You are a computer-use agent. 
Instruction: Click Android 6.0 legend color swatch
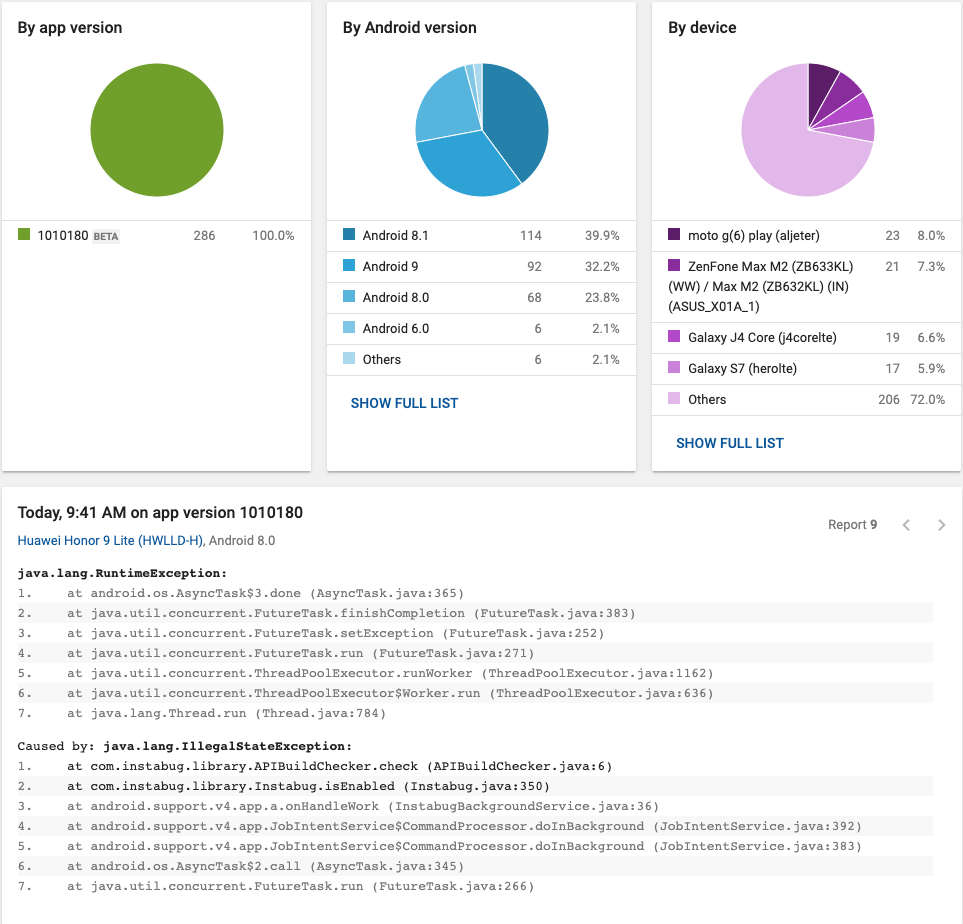pos(349,327)
